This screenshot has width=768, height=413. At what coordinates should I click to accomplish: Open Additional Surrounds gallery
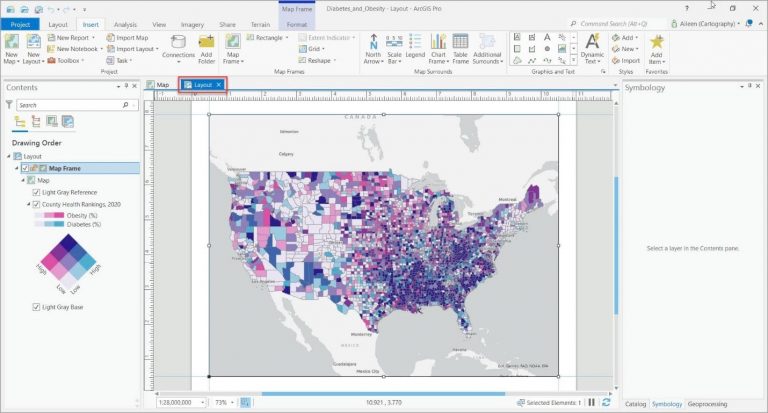[487, 48]
